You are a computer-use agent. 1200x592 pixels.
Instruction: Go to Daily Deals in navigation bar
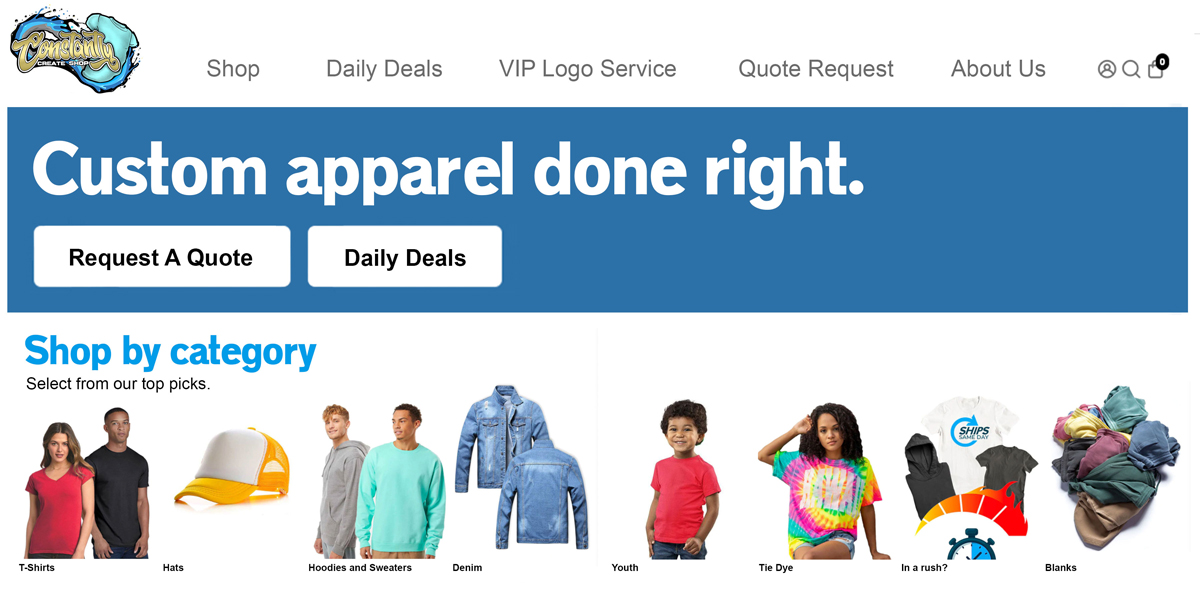pyautogui.click(x=384, y=69)
